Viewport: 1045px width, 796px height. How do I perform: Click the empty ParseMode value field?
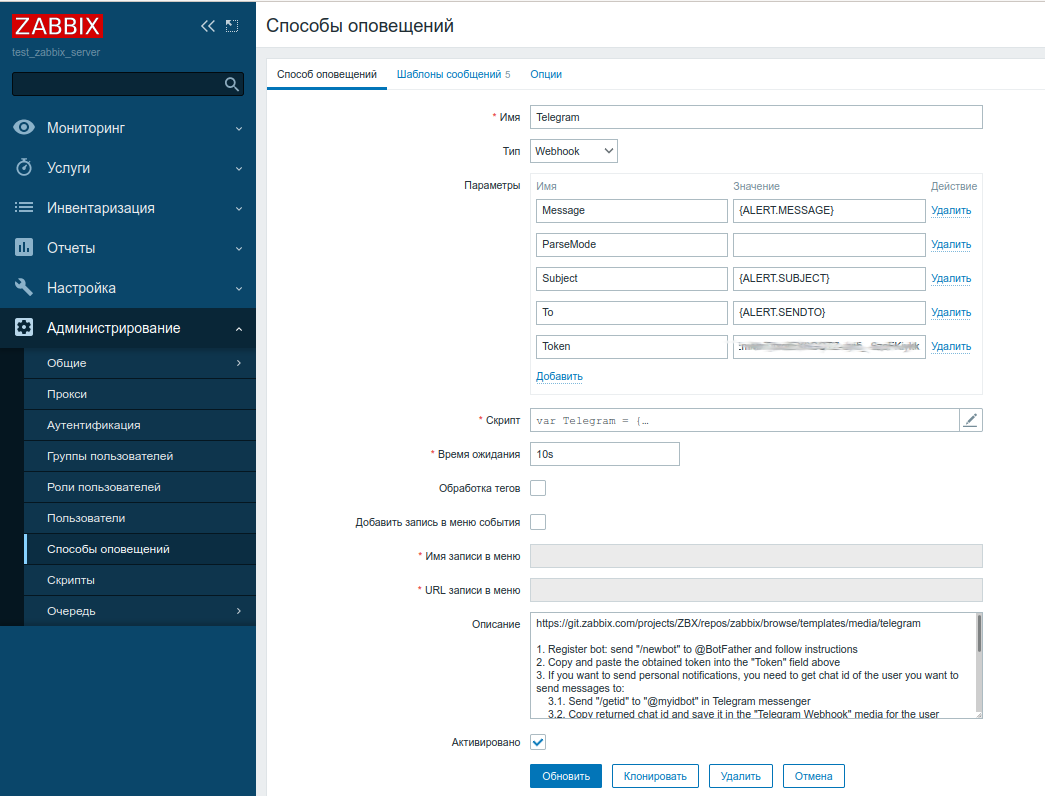tap(829, 245)
